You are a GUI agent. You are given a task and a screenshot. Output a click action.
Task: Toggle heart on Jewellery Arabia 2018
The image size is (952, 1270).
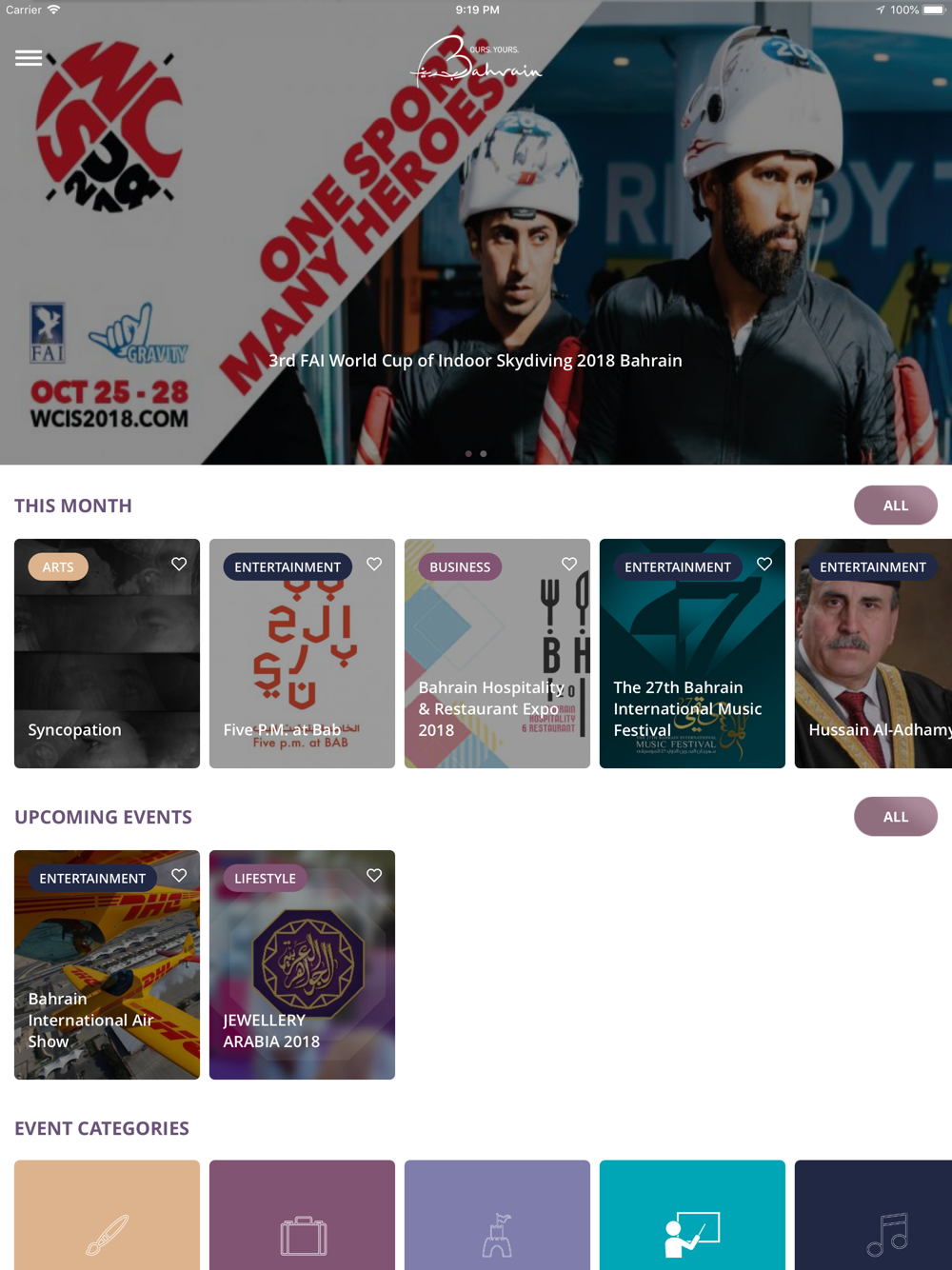coord(374,875)
